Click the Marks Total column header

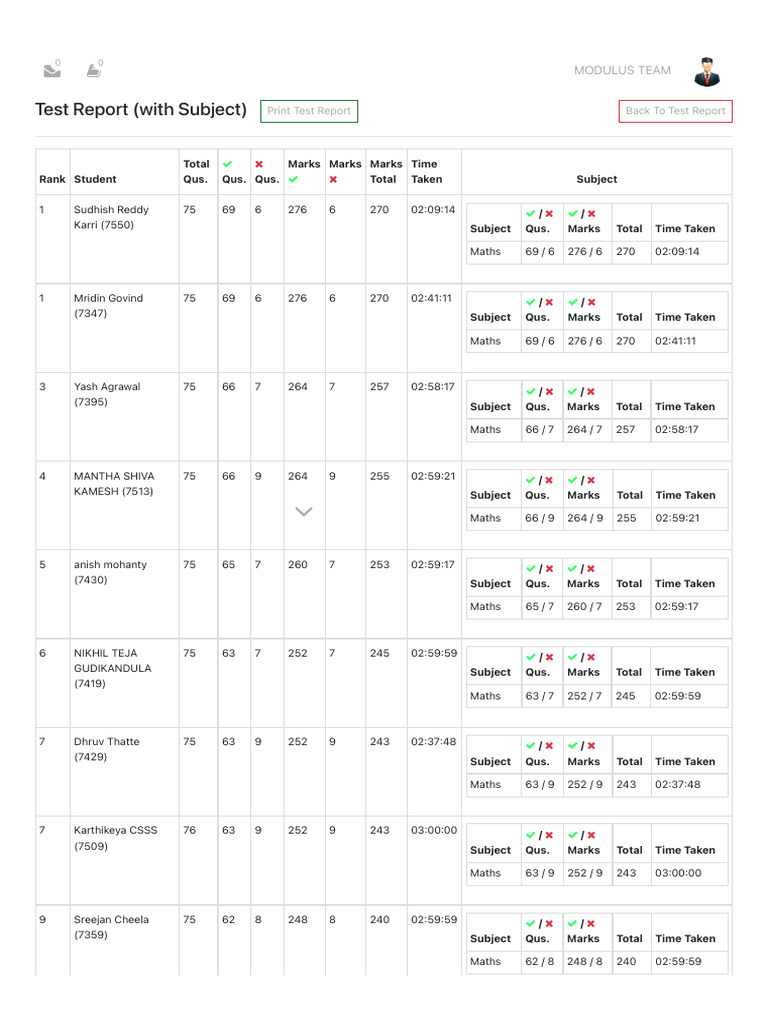[x=386, y=172]
